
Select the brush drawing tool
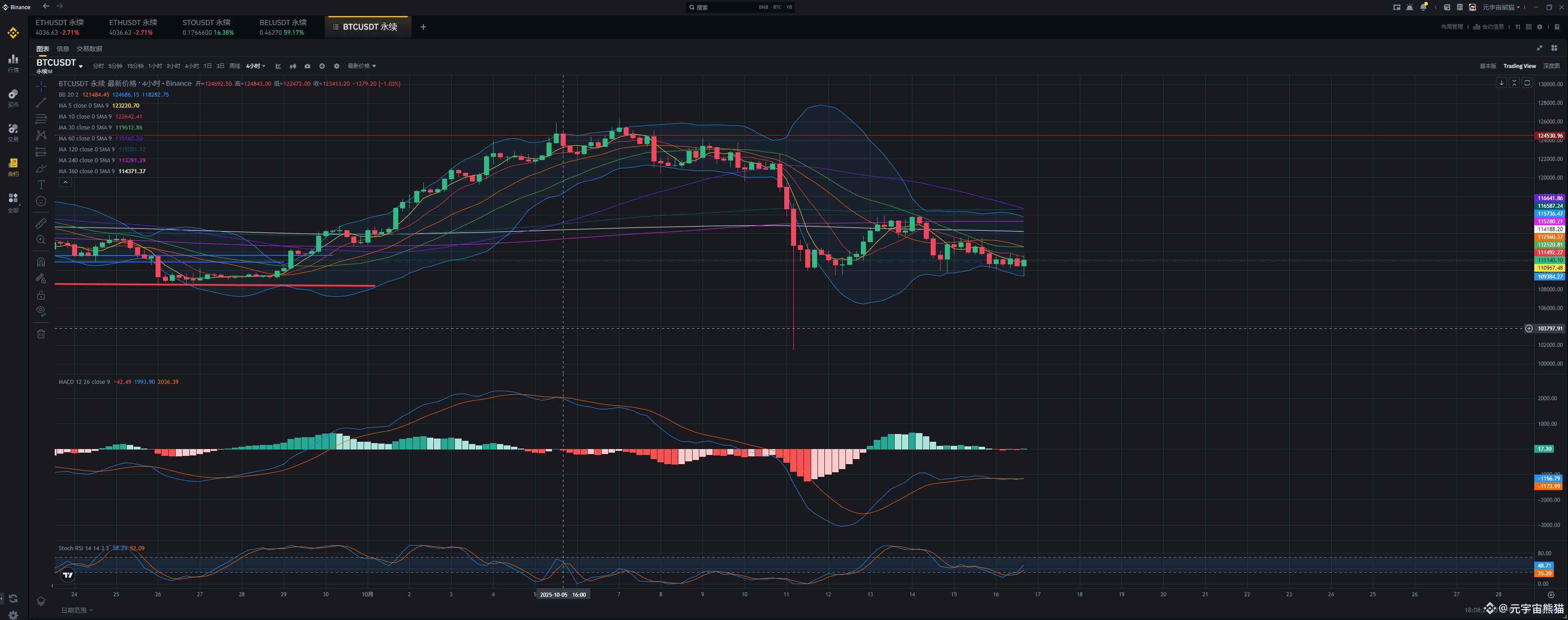click(41, 169)
